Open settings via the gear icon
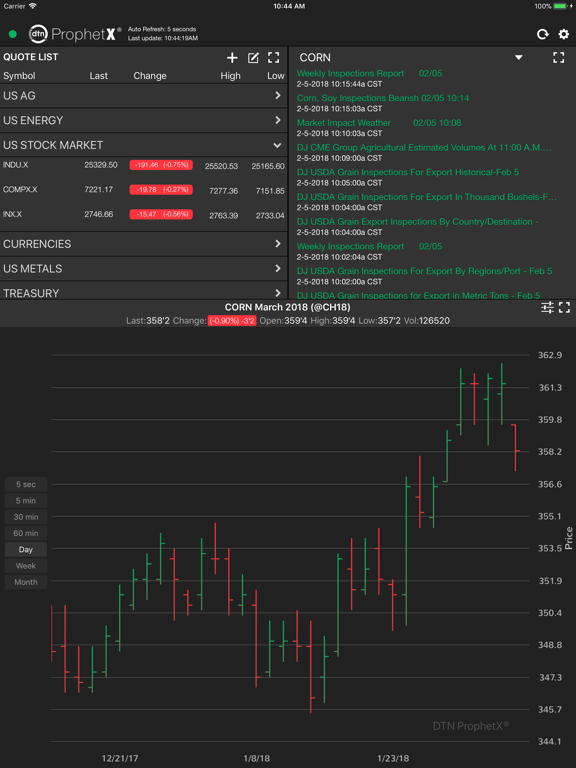 pos(564,34)
